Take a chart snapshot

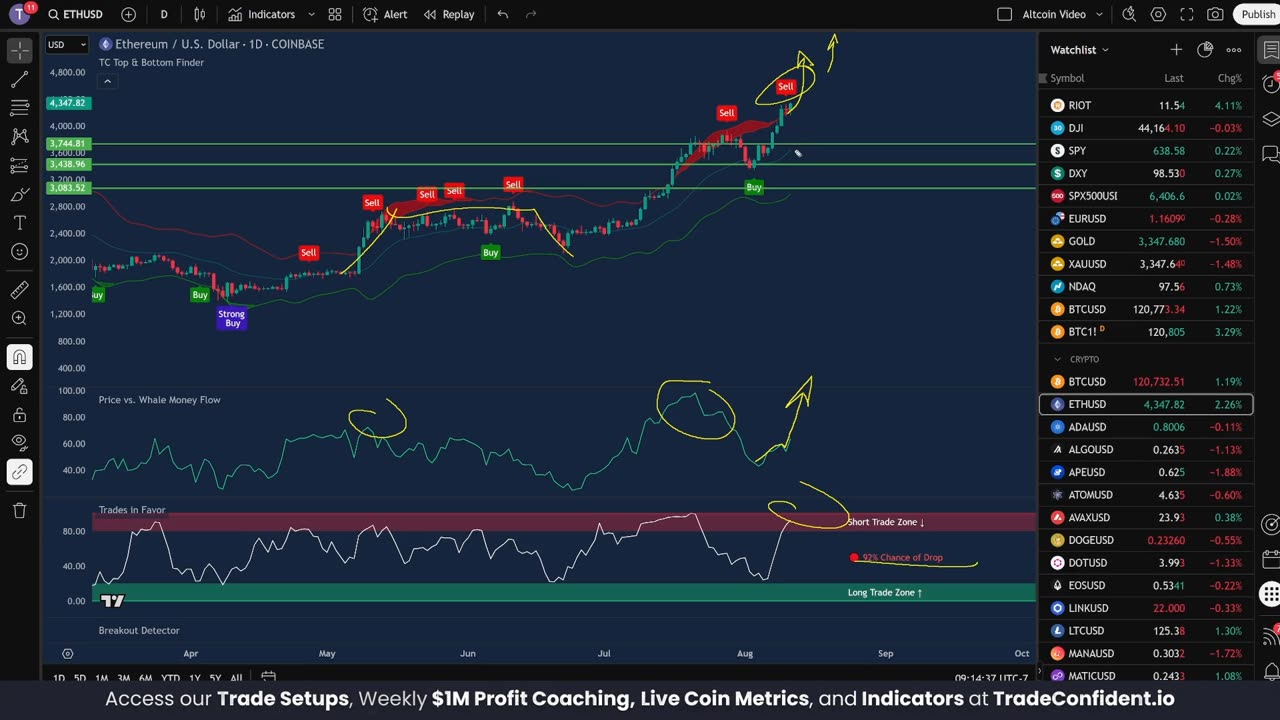pos(1215,14)
